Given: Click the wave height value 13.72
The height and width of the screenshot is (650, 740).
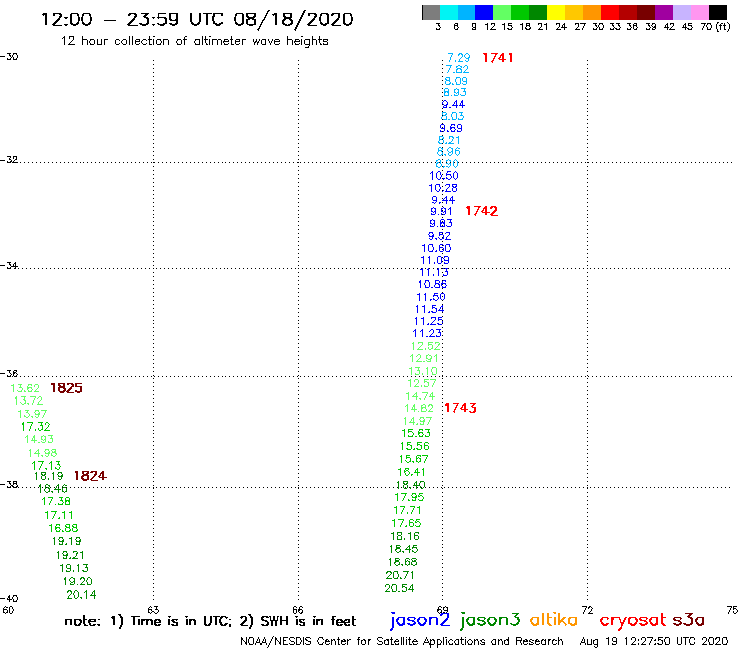Looking at the screenshot, I should pyautogui.click(x=28, y=401).
